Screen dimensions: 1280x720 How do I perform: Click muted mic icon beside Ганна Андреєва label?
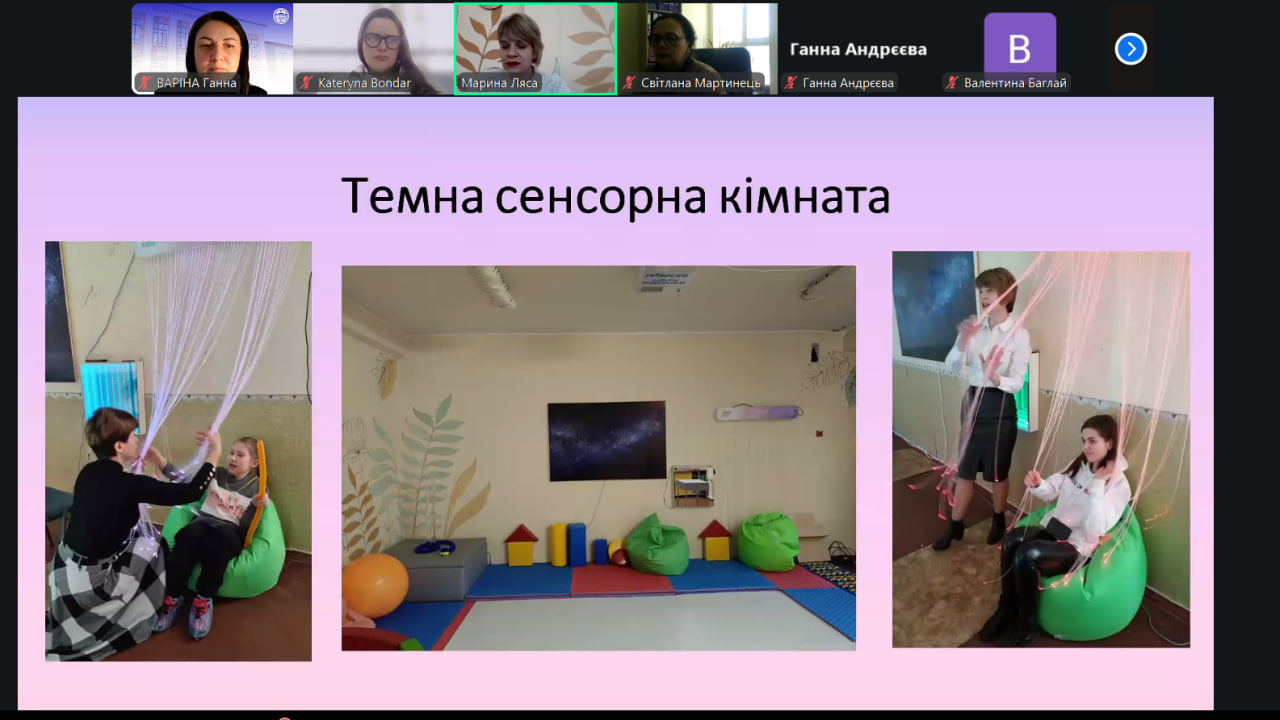point(791,83)
